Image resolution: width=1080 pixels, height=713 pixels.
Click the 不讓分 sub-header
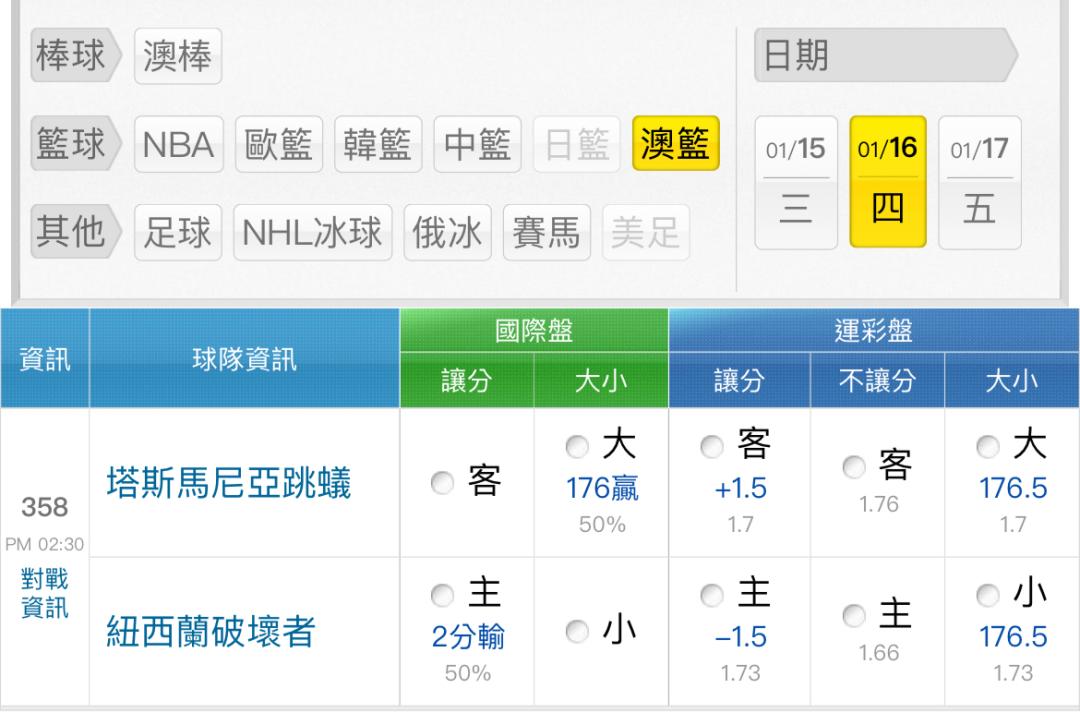[x=878, y=380]
